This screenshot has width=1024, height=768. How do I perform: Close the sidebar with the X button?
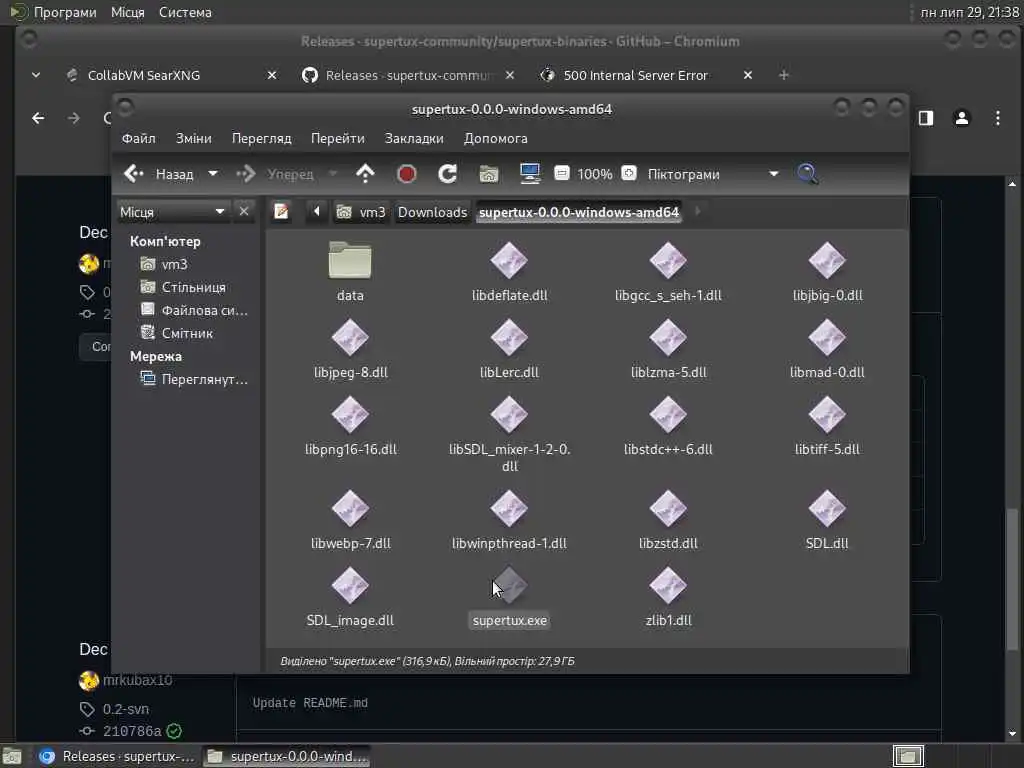click(244, 212)
